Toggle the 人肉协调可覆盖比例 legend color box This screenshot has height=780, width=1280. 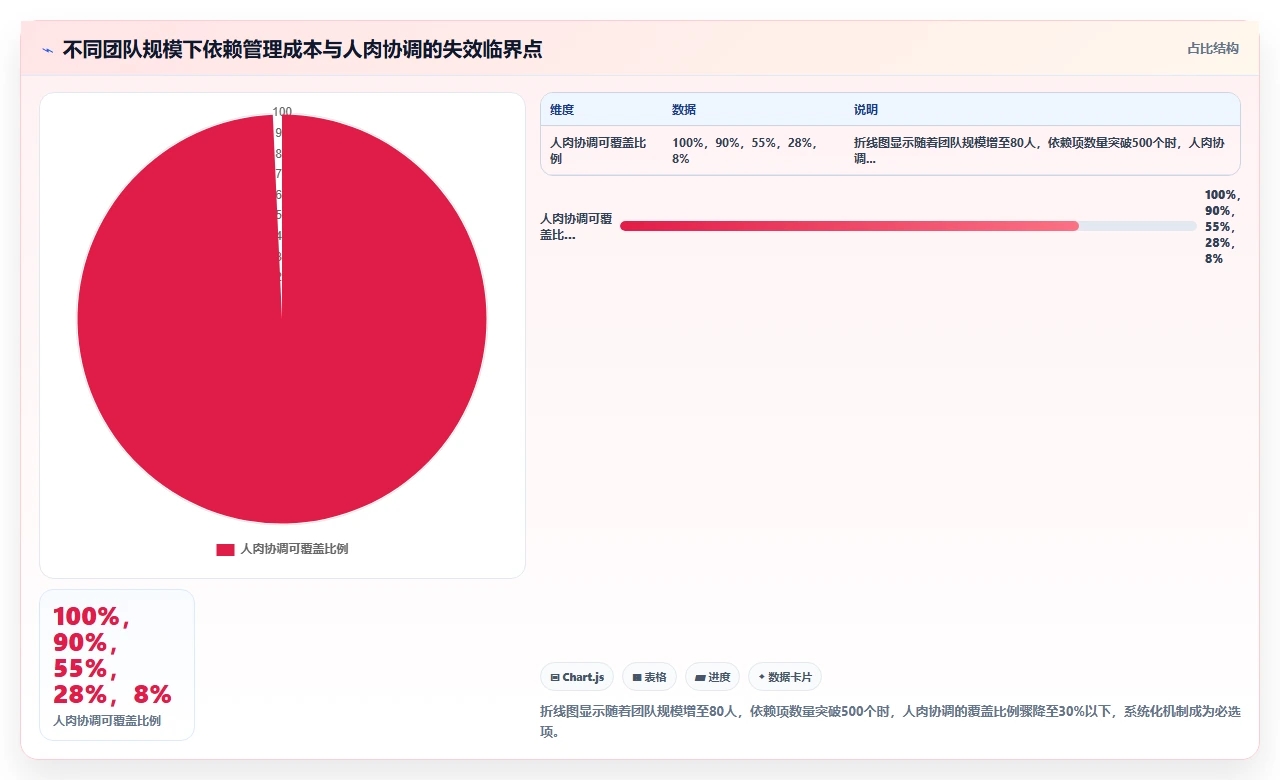(225, 549)
